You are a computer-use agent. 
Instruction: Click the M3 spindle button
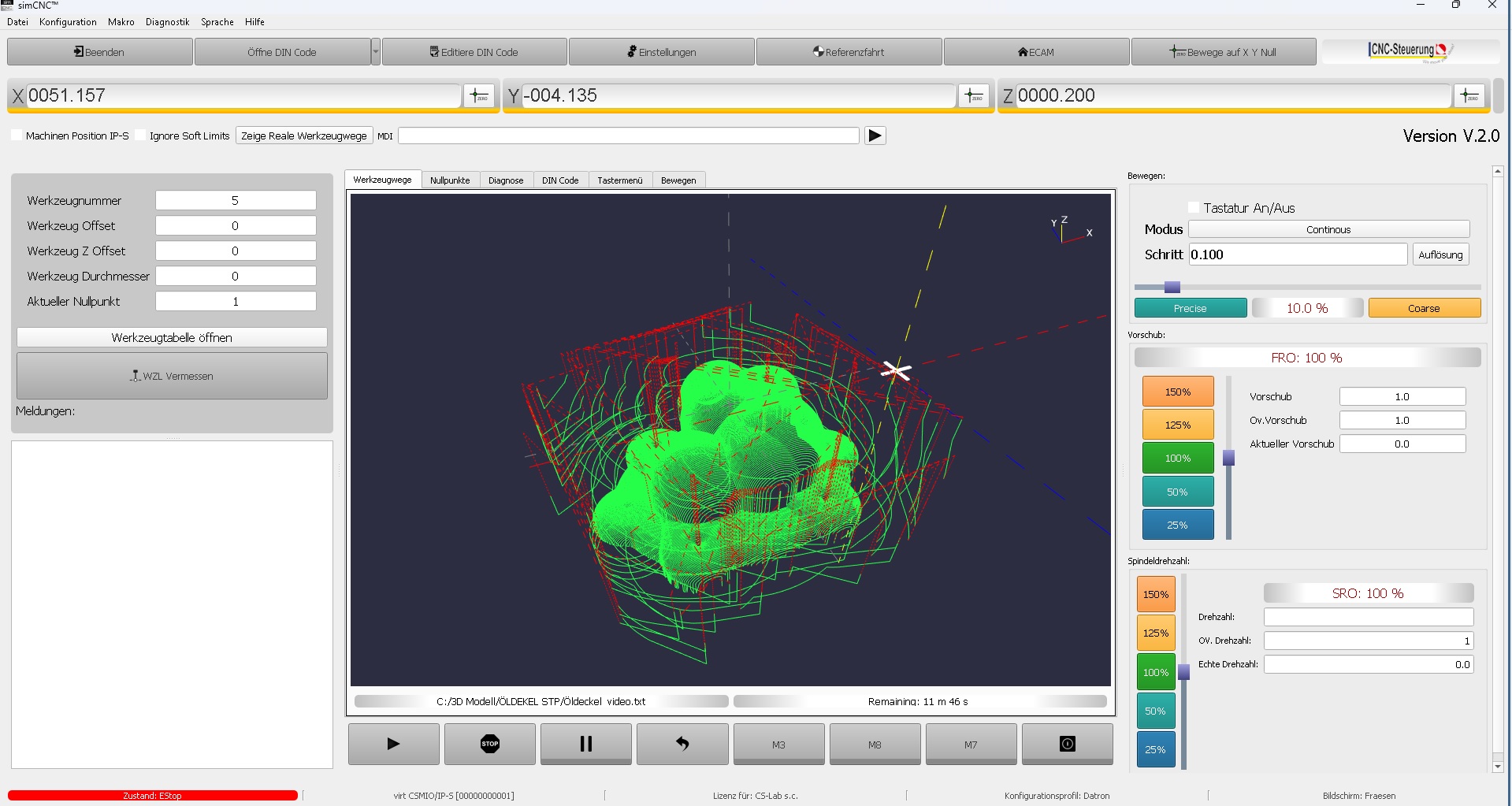(x=778, y=743)
